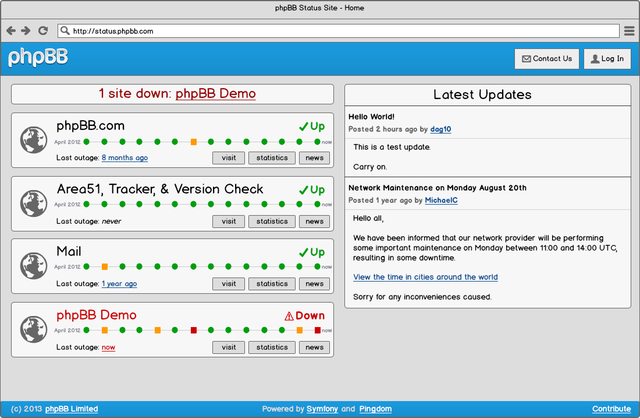The image size is (640, 418).
Task: Click the 'Latest Updates' heading
Action: (482, 95)
